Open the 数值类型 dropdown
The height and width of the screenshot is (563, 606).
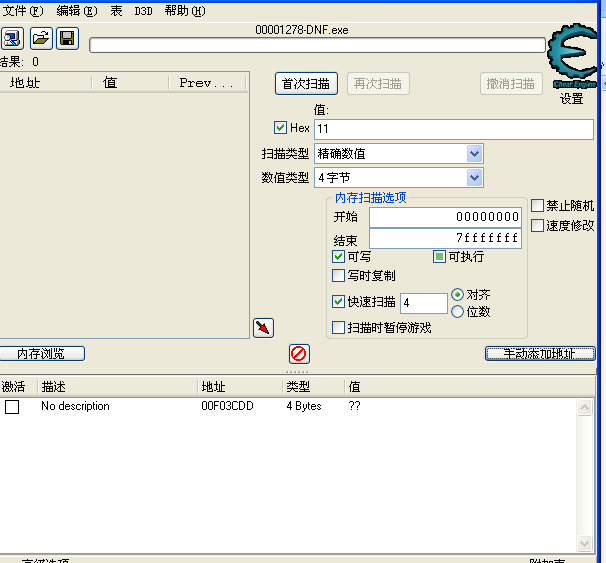pyautogui.click(x=474, y=178)
